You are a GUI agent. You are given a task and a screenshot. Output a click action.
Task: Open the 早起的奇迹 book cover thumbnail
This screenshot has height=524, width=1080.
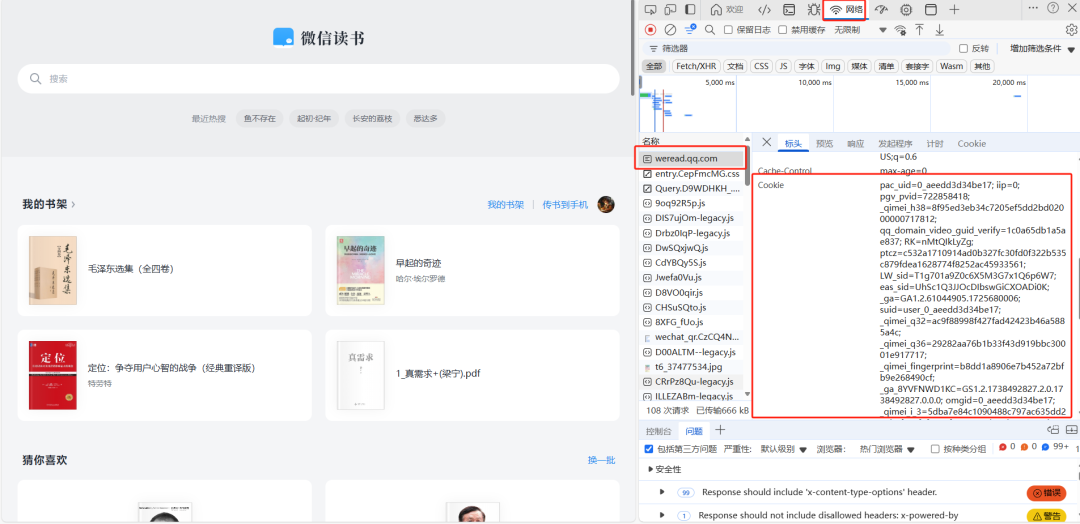pyautogui.click(x=360, y=271)
